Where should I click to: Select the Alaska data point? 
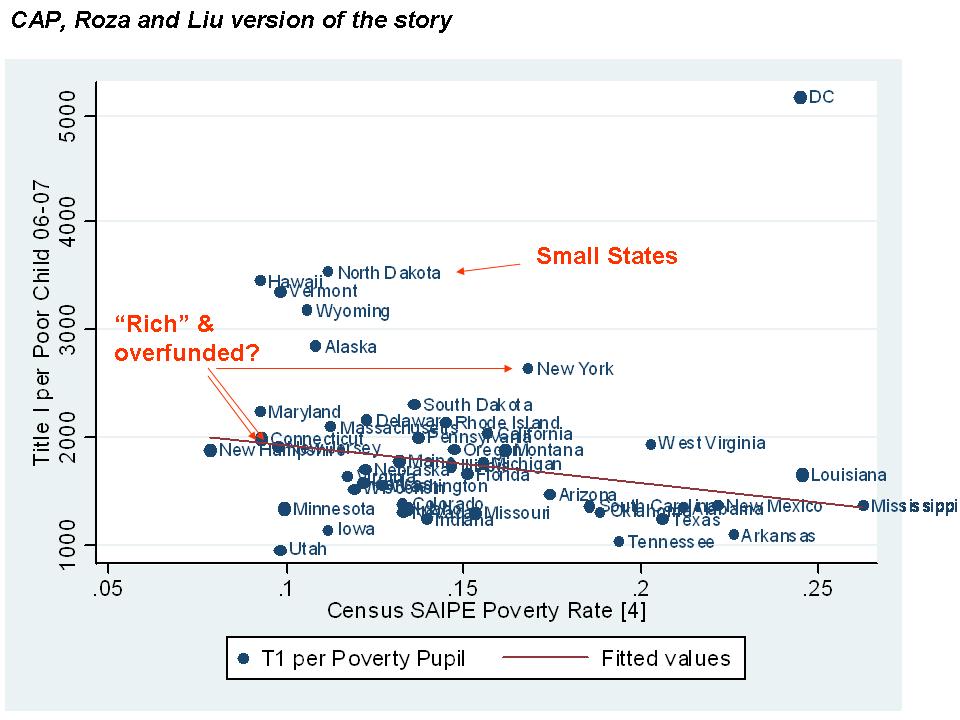click(x=315, y=346)
